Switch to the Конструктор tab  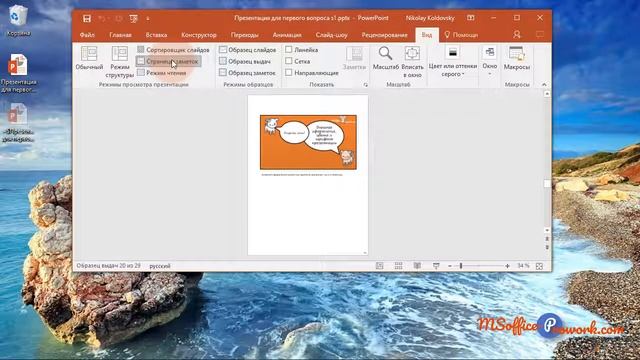tap(199, 35)
